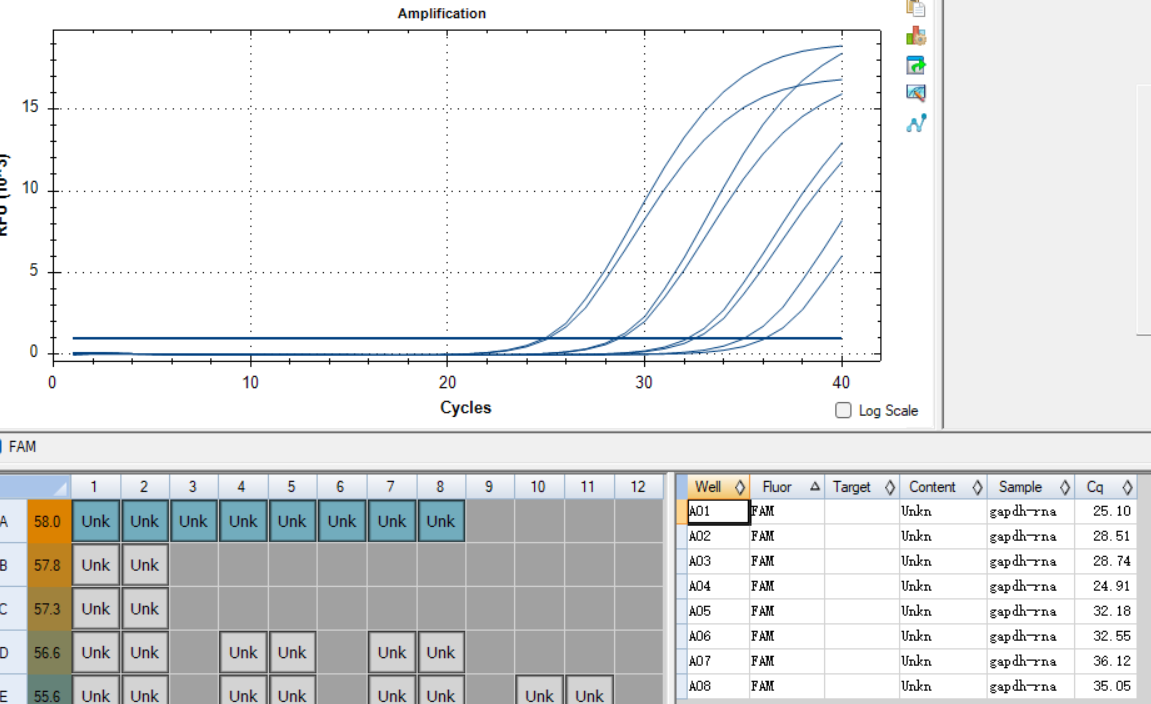Viewport: 1151px width, 704px height.
Task: Click the Content column header
Action: click(943, 487)
